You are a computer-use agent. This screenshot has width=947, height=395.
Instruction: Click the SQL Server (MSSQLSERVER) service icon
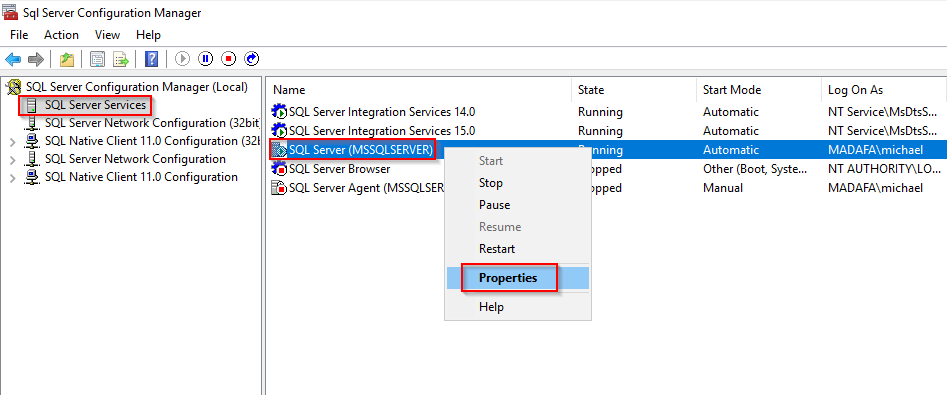click(279, 150)
